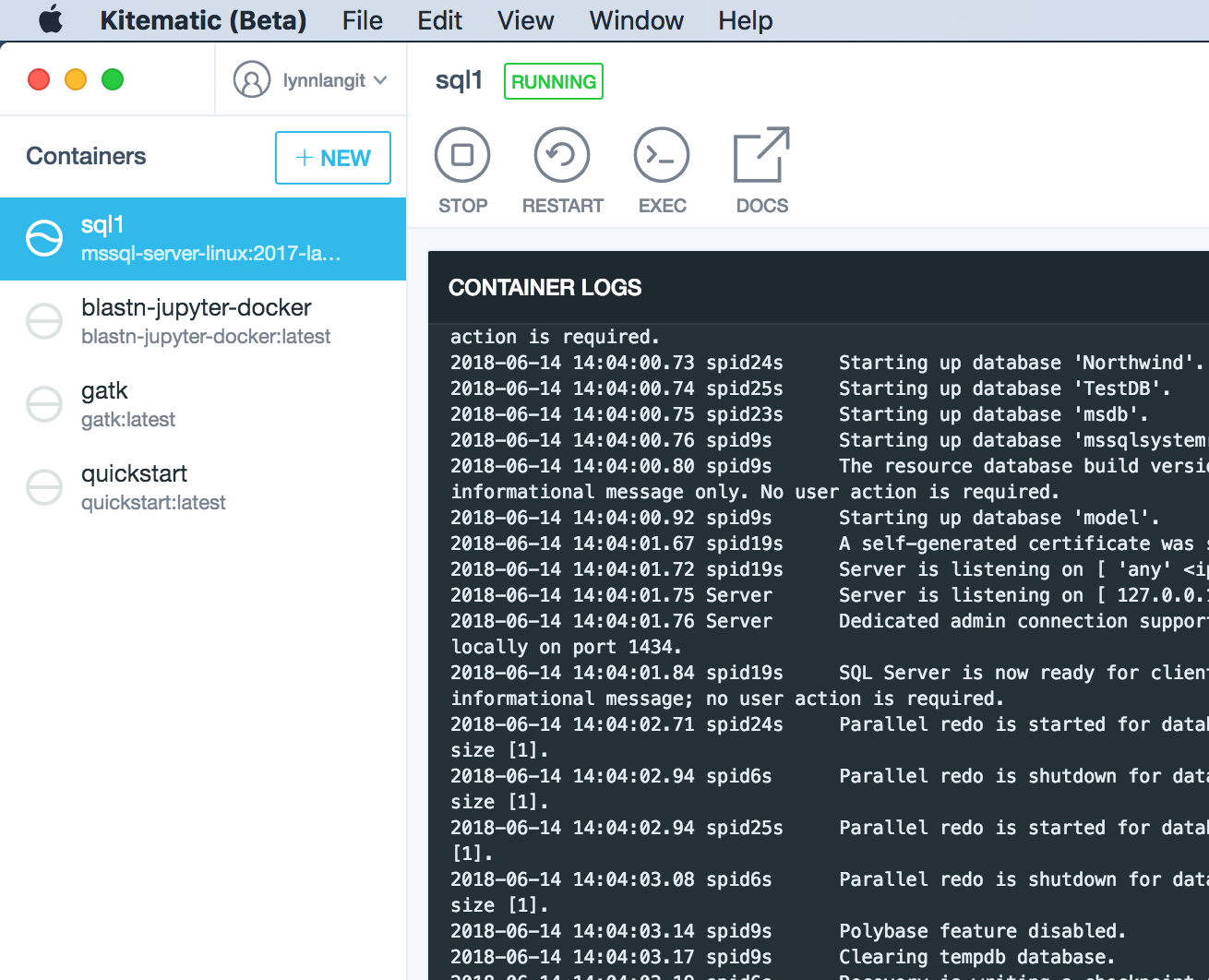This screenshot has height=980, width=1209.
Task: Click the RUNNING status badge
Action: coord(554,81)
